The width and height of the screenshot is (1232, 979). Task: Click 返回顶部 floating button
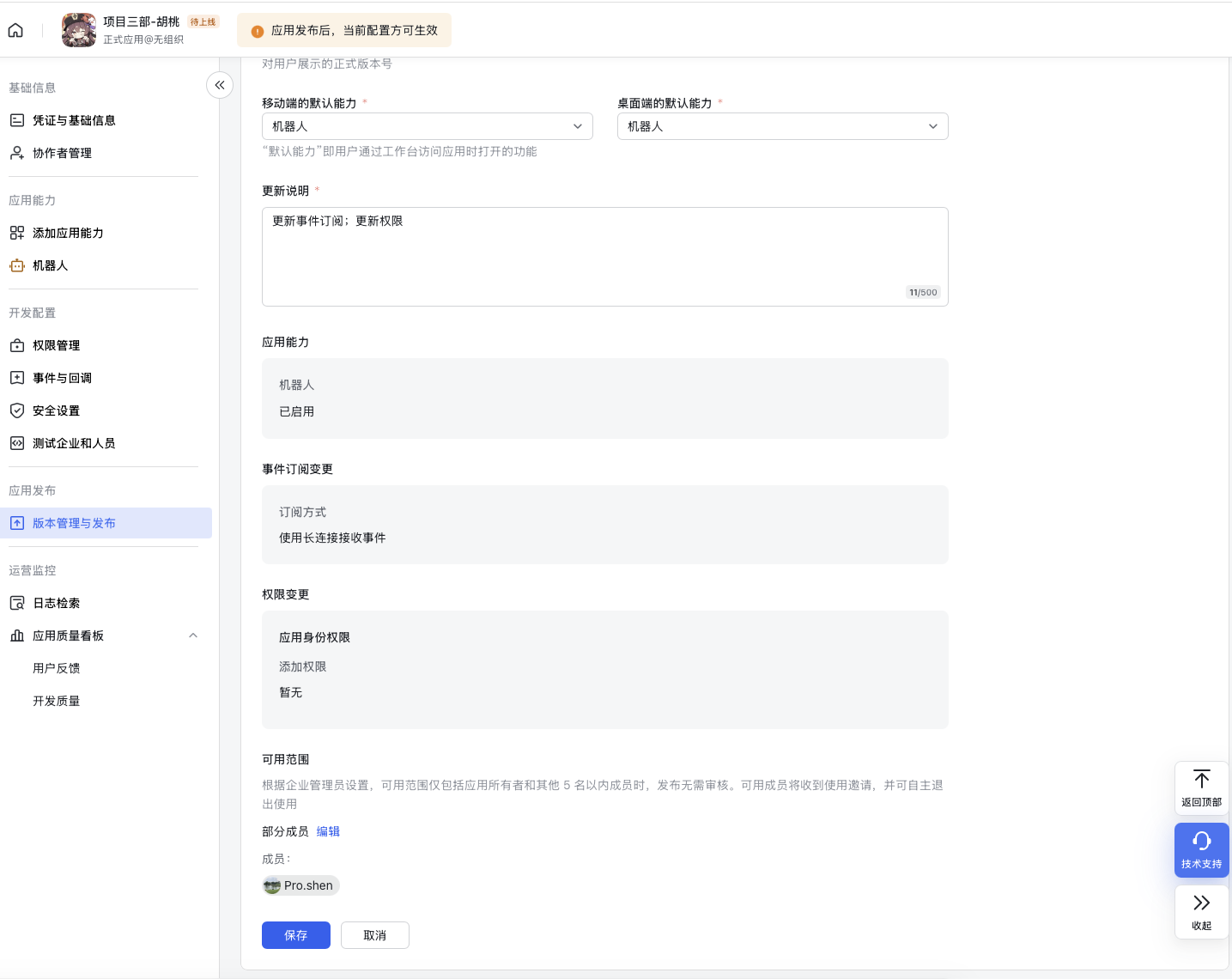pyautogui.click(x=1201, y=787)
